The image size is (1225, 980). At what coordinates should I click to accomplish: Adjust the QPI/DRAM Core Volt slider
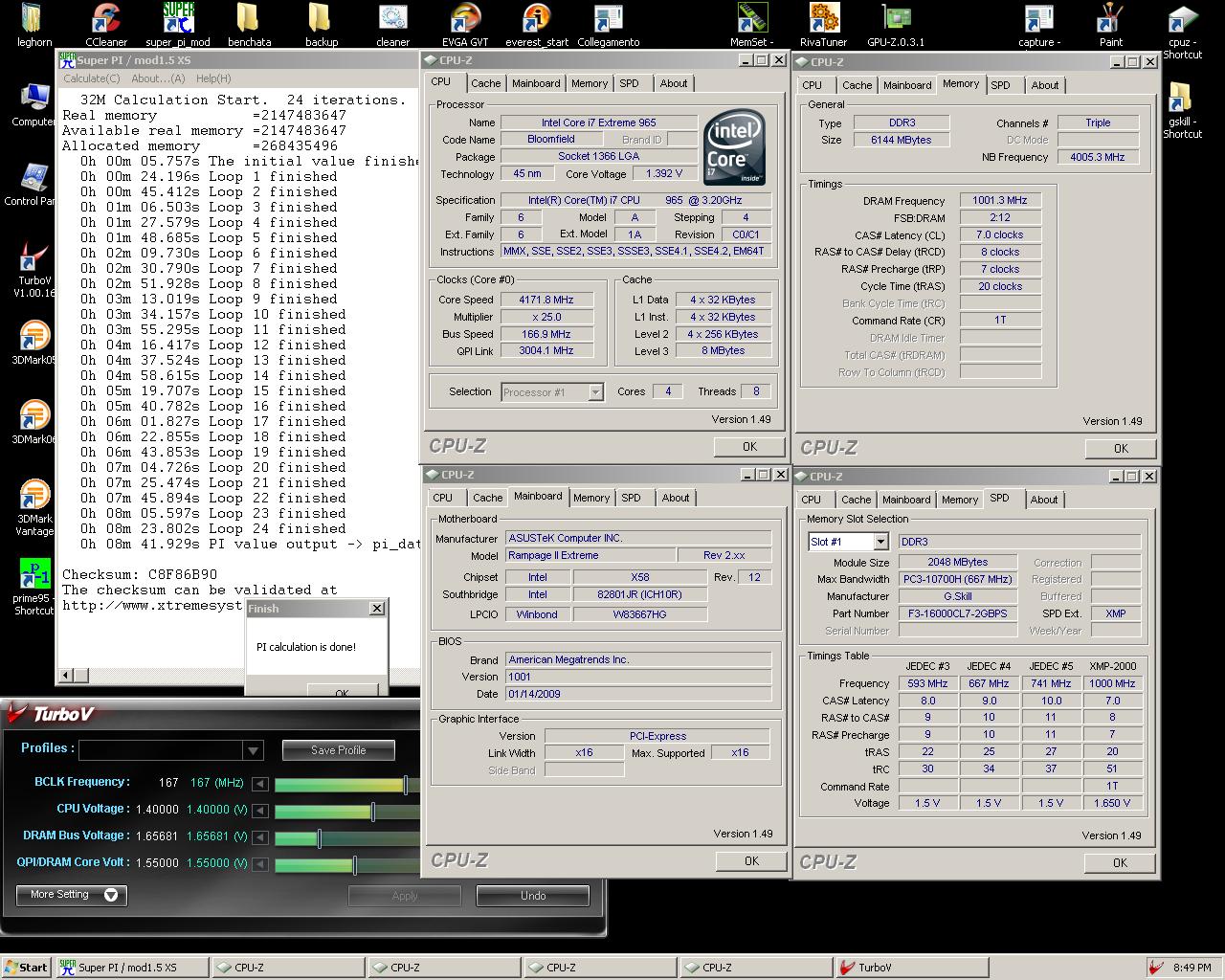point(355,865)
